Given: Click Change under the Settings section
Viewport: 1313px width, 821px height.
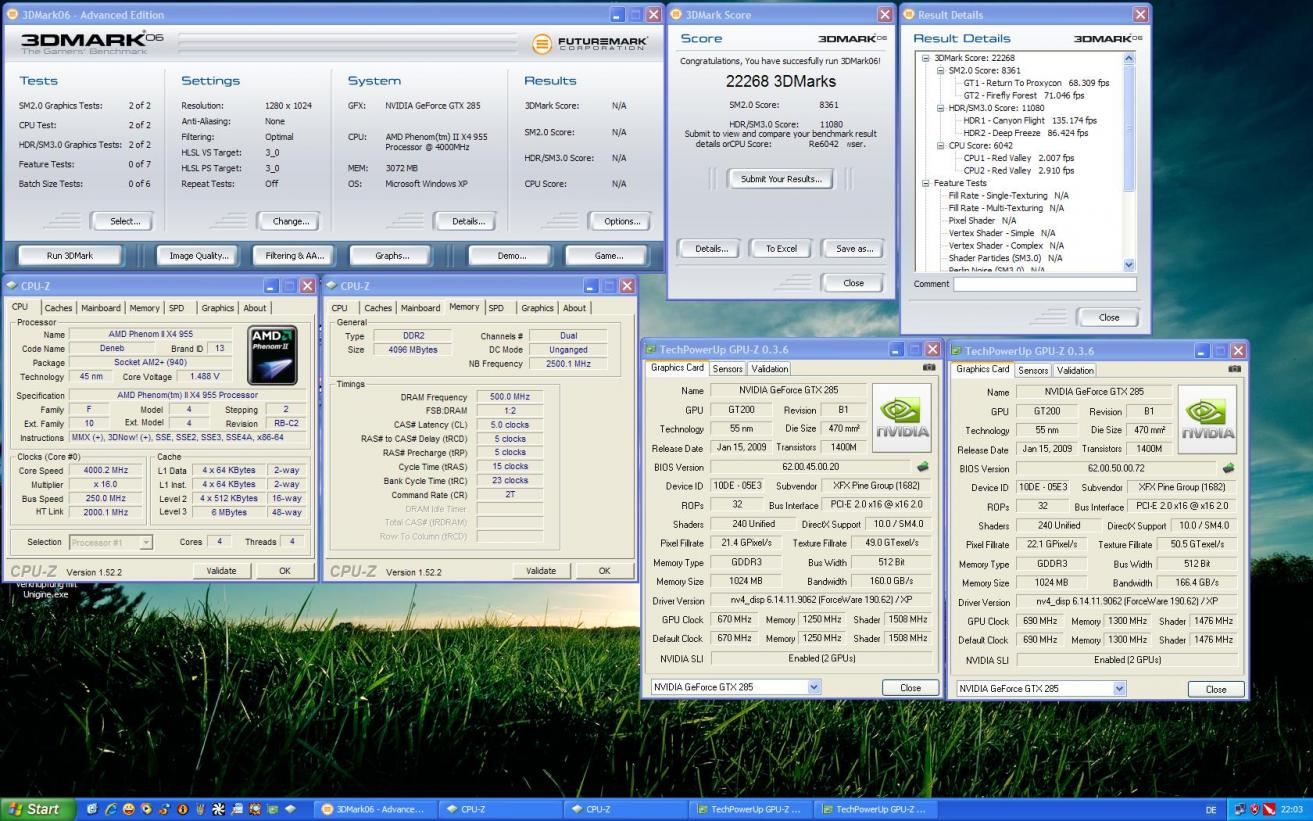Looking at the screenshot, I should (x=289, y=221).
